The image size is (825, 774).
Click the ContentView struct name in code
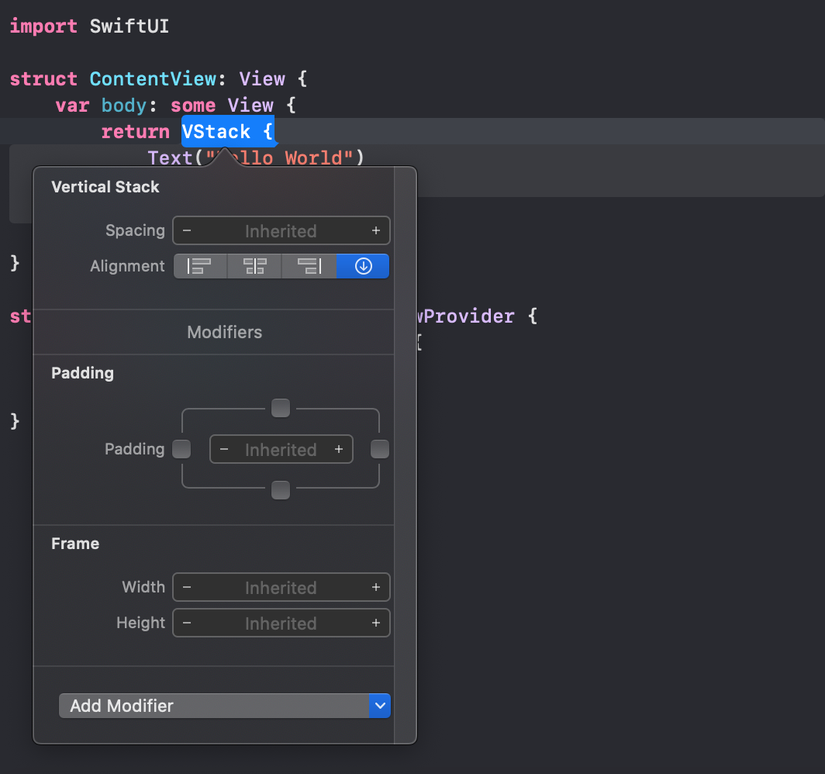point(151,79)
